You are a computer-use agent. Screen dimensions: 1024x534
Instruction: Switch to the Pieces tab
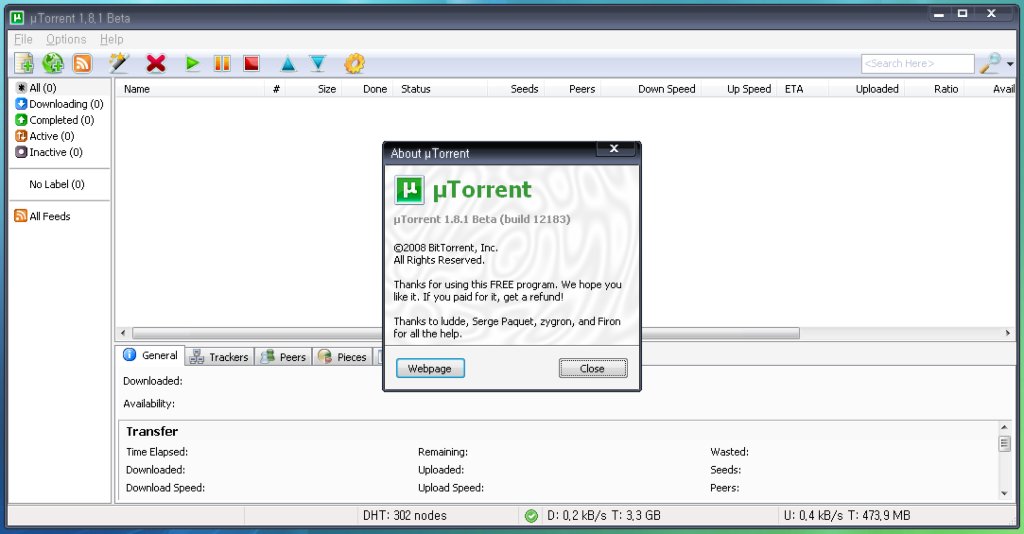(342, 357)
